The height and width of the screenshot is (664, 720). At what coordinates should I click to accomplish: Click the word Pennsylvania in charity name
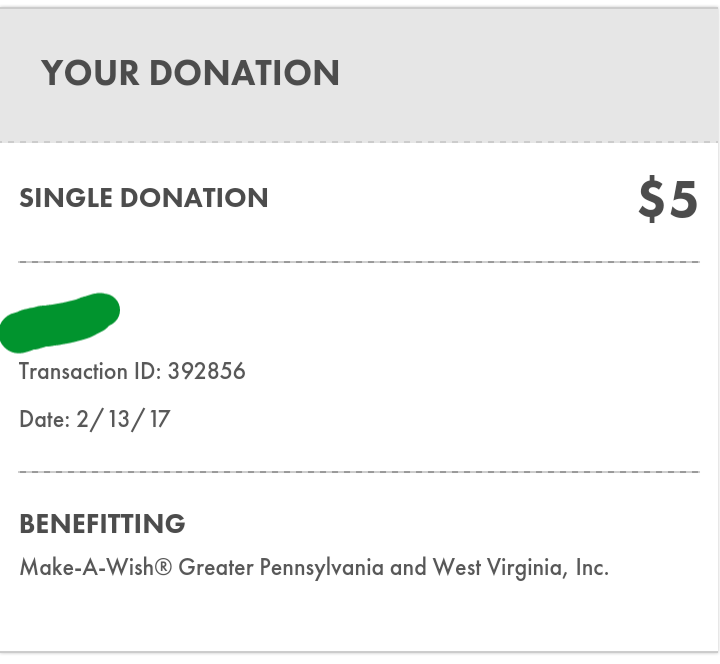tap(321, 568)
